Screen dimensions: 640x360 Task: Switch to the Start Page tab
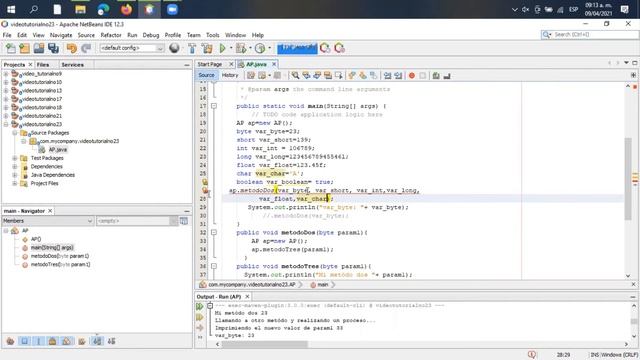(210, 64)
